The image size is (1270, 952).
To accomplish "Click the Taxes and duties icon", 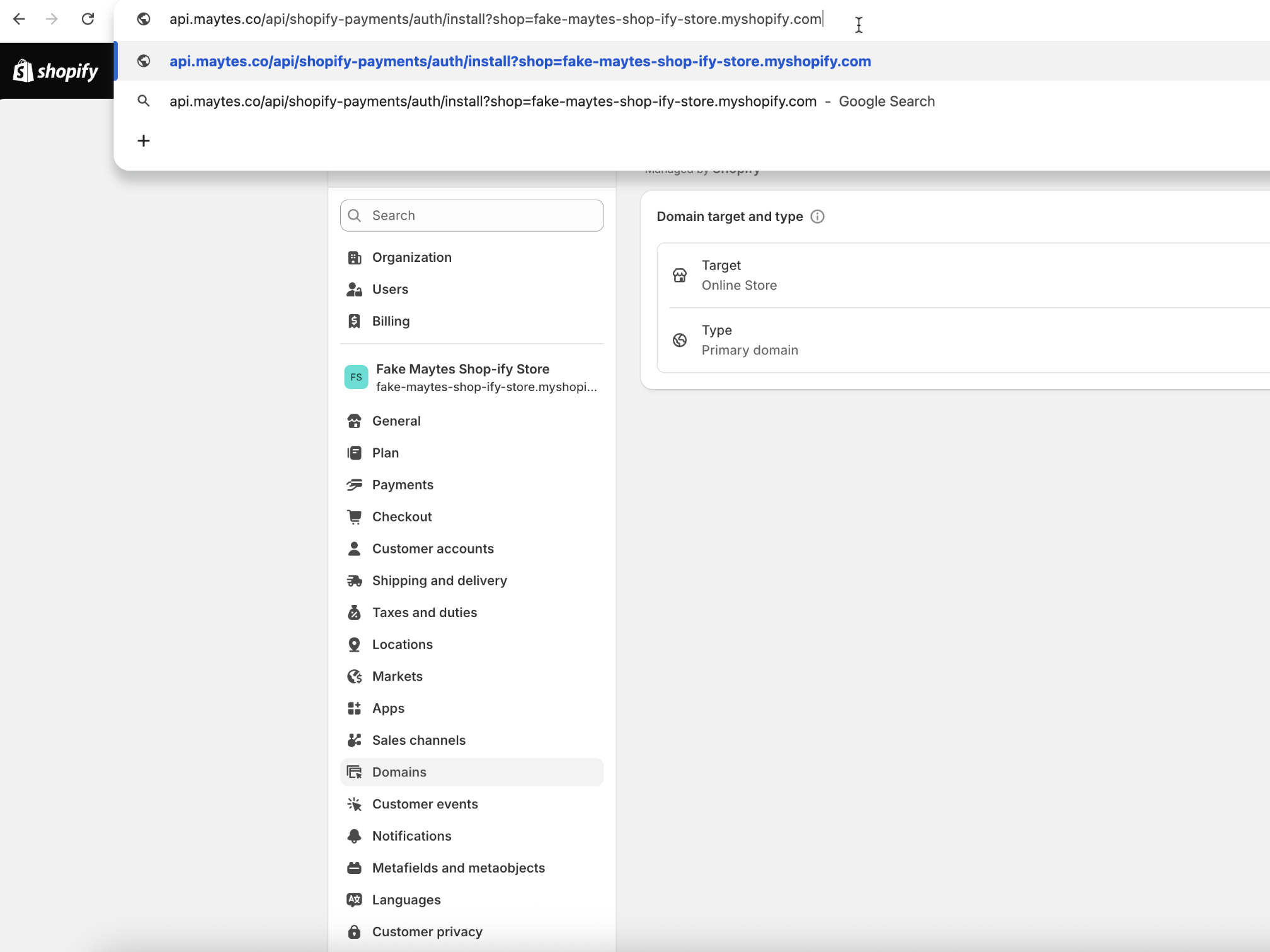I will click(x=355, y=613).
